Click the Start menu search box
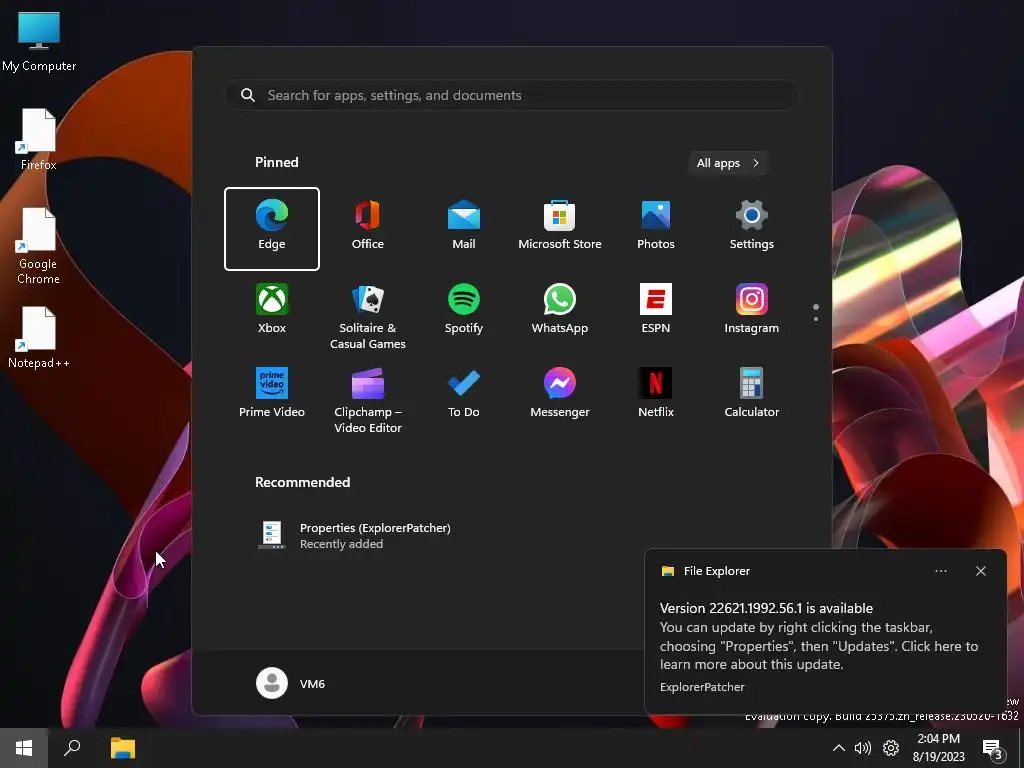The height and width of the screenshot is (768, 1024). click(512, 95)
